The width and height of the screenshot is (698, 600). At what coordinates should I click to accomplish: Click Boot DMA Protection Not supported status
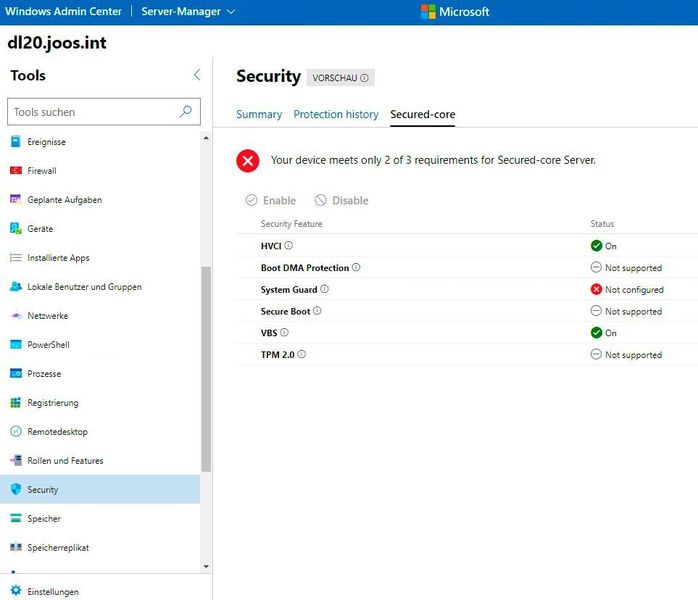click(626, 268)
